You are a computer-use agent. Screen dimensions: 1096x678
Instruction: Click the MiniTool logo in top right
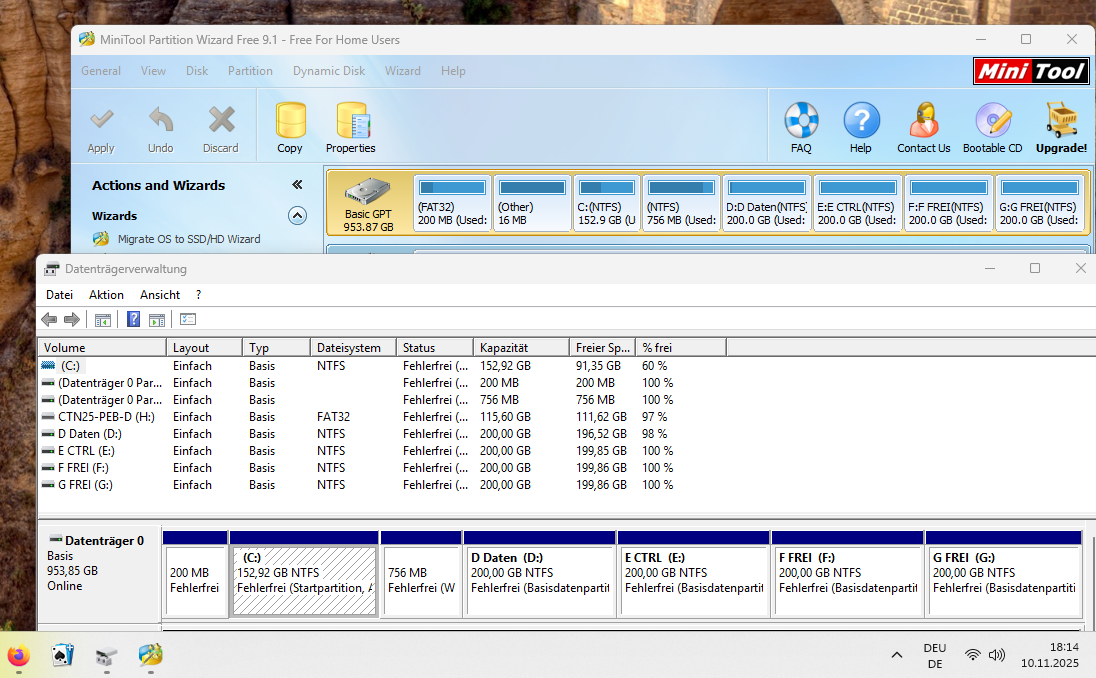point(1031,71)
